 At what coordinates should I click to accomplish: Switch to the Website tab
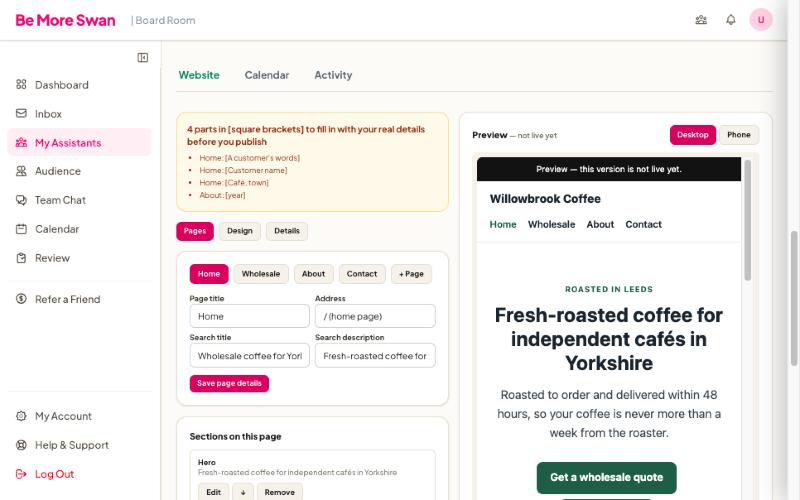coord(199,75)
